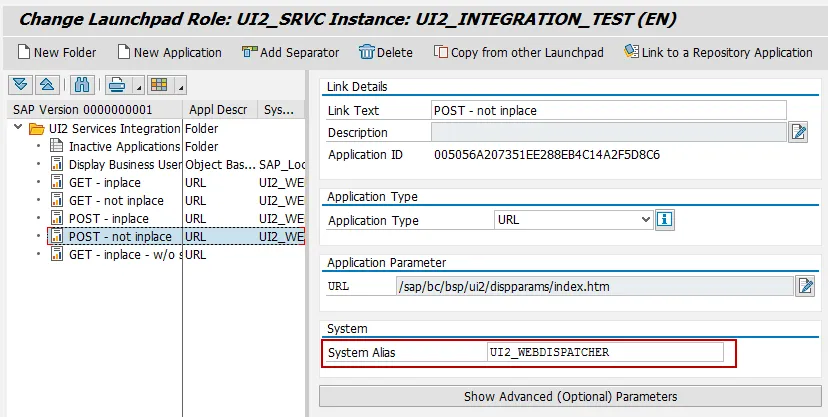Image resolution: width=828 pixels, height=417 pixels.
Task: Open the print options dropdown arrow
Action: point(138,86)
